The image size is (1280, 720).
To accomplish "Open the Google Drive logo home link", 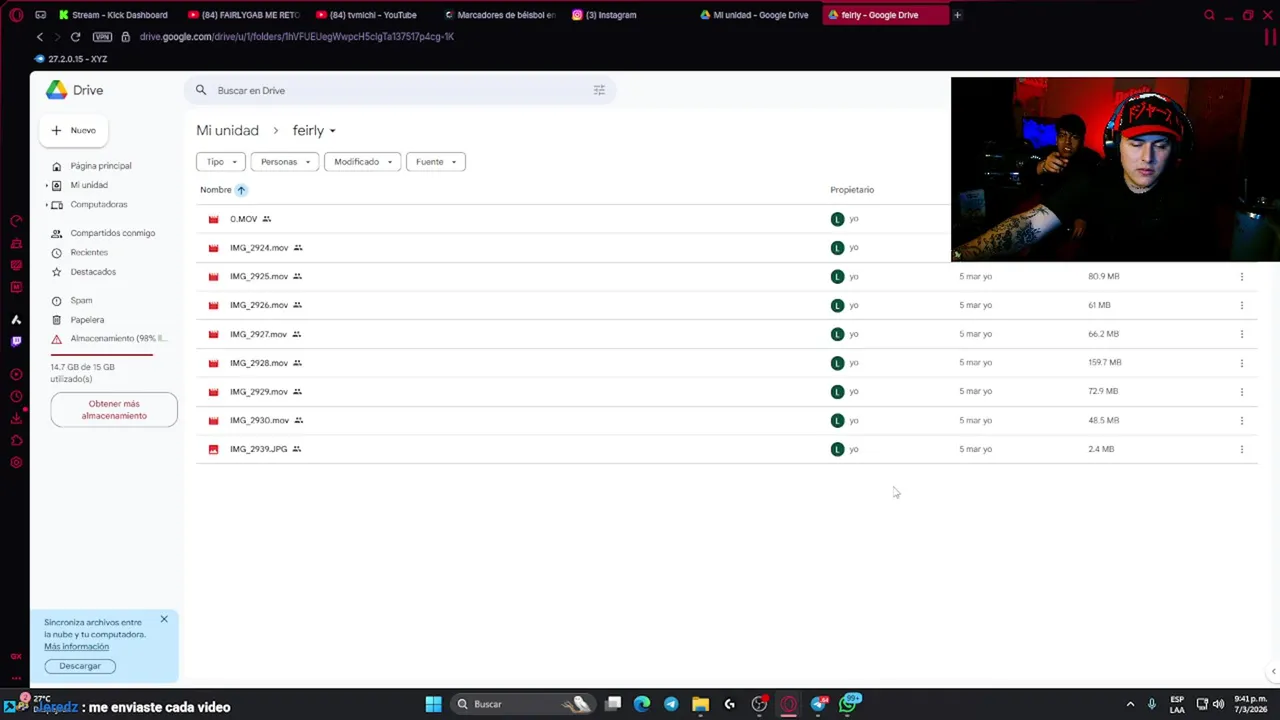I will (75, 90).
